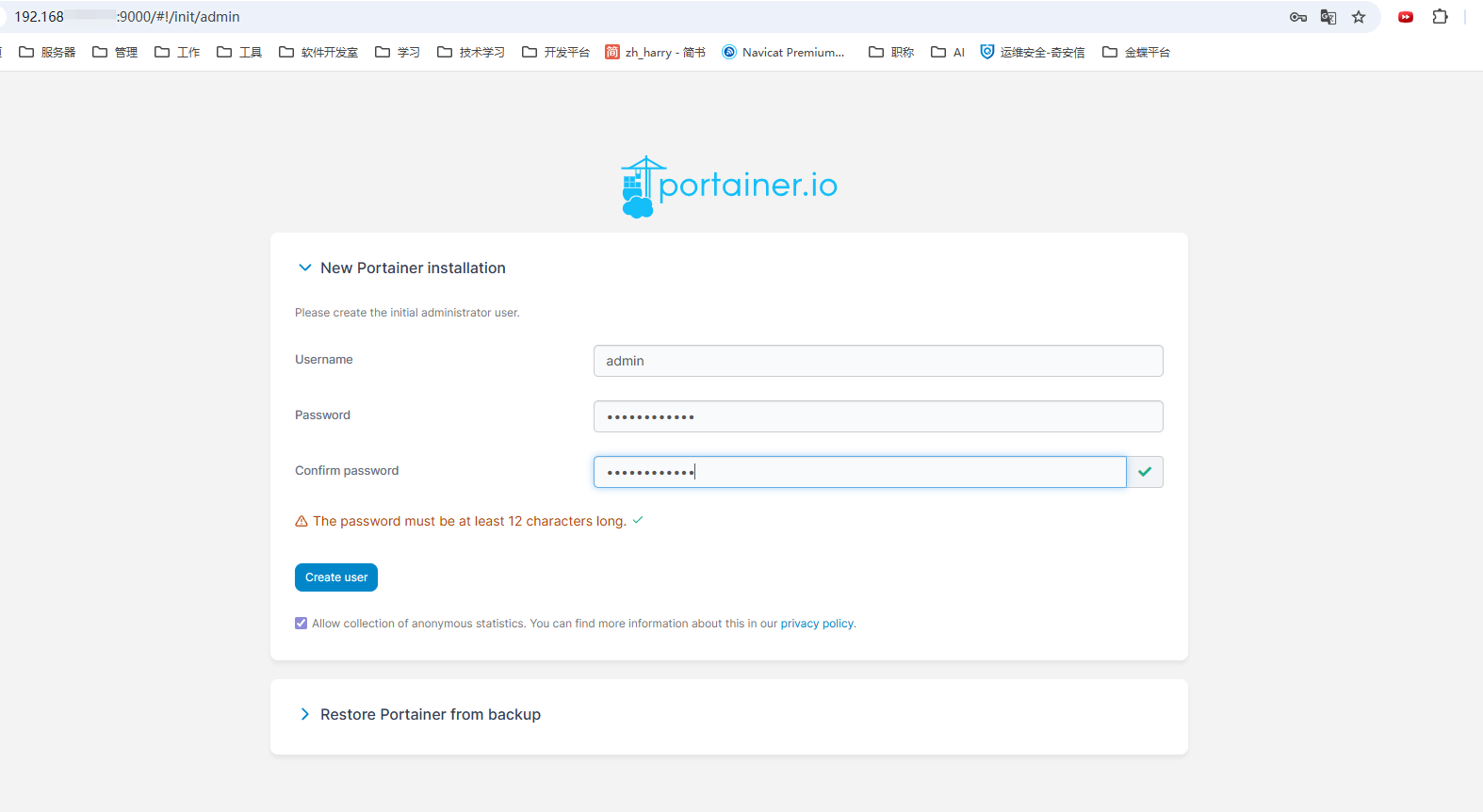Focus the Confirm password input field
Screen dimensions: 1483x812
pyautogui.click(x=860, y=472)
